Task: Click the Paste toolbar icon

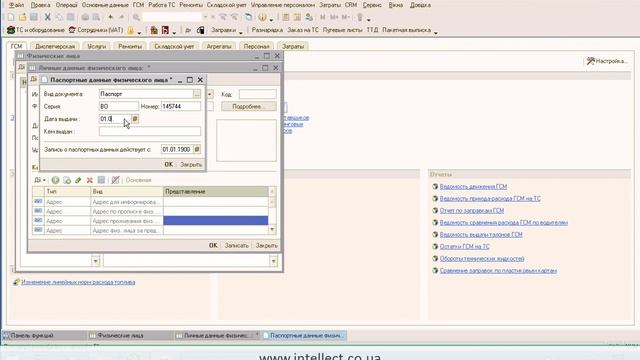Action: (x=71, y=17)
